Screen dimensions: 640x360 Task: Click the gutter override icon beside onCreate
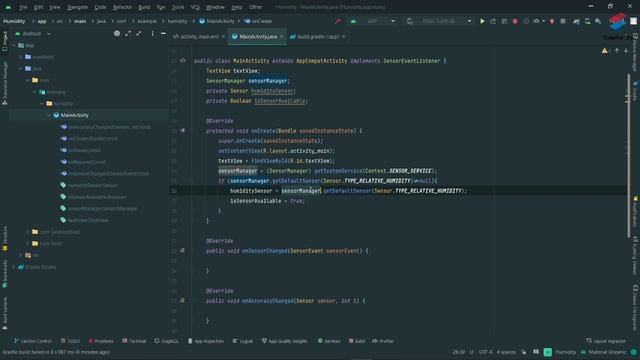coord(182,131)
